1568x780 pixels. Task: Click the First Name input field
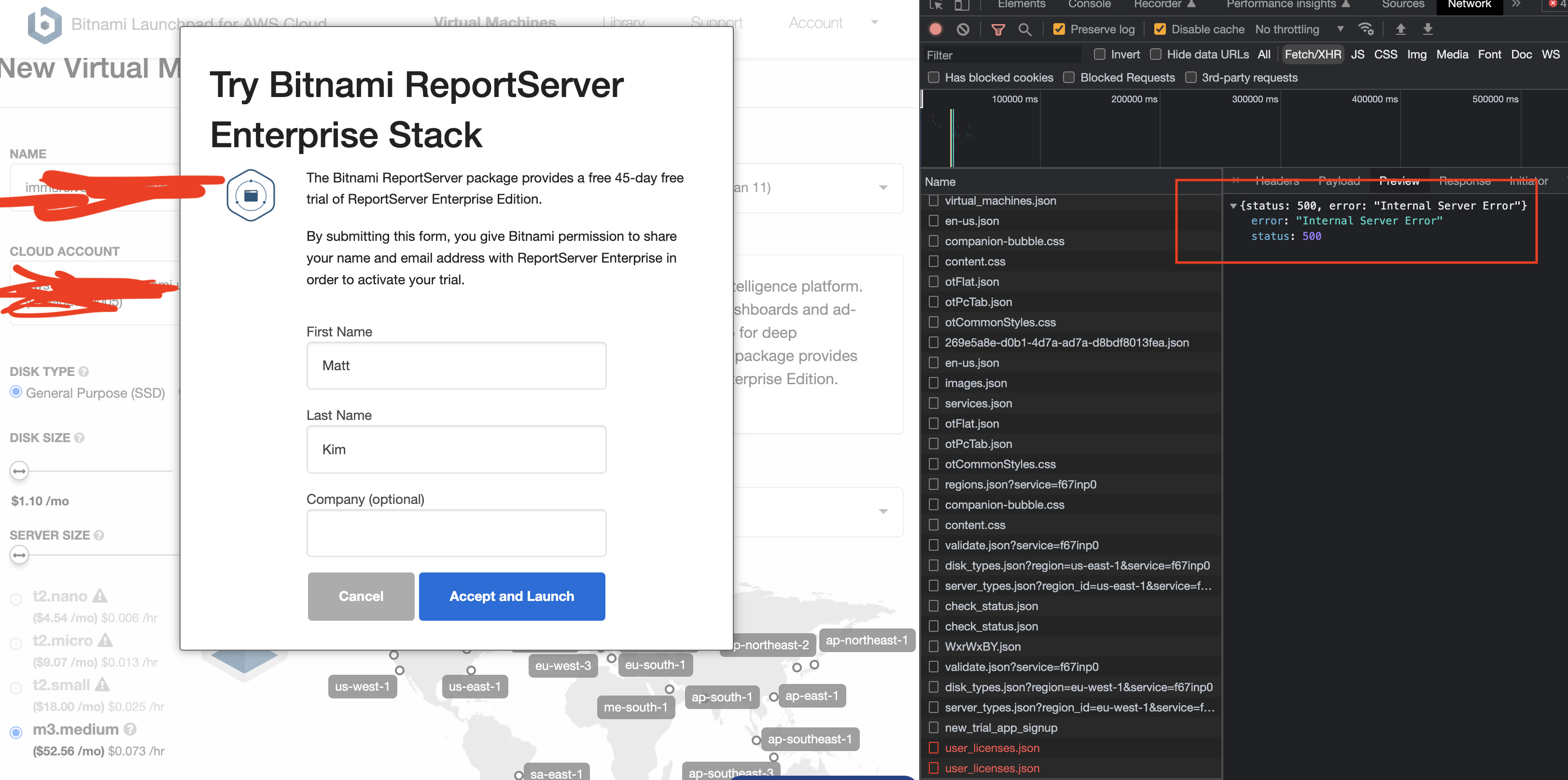click(x=456, y=365)
